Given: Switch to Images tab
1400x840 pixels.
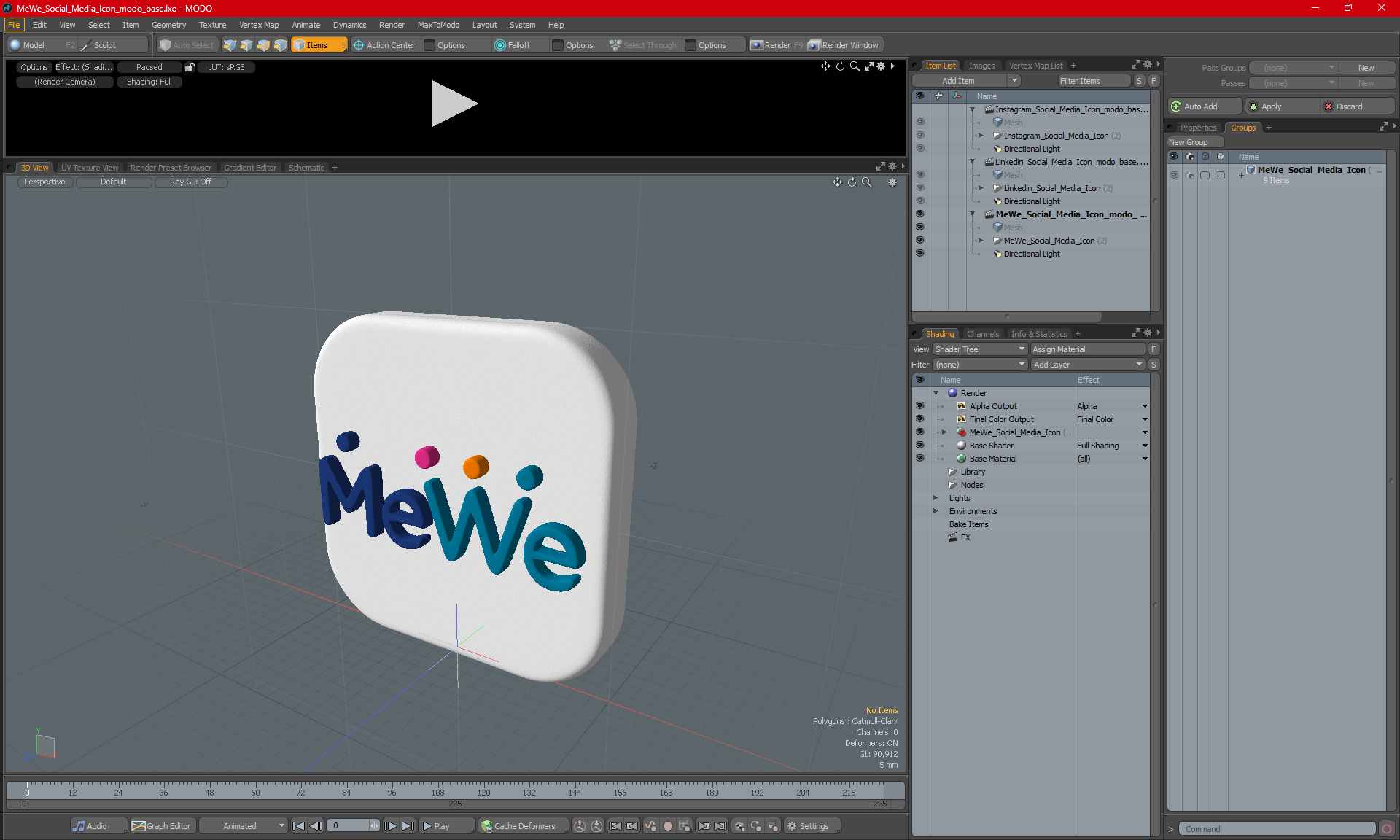Looking at the screenshot, I should point(981,66).
